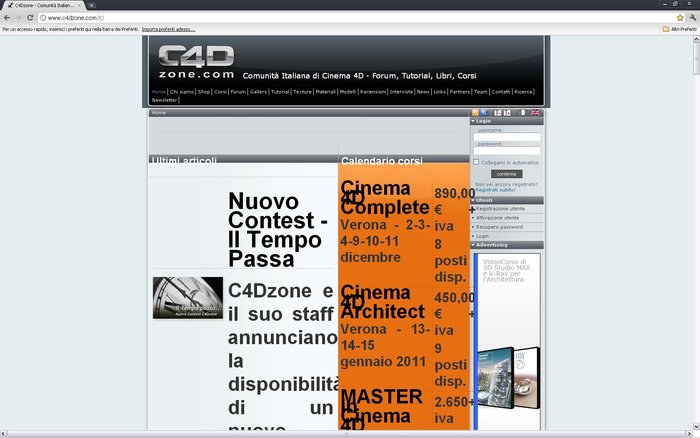Open the Partners menu item

click(459, 92)
